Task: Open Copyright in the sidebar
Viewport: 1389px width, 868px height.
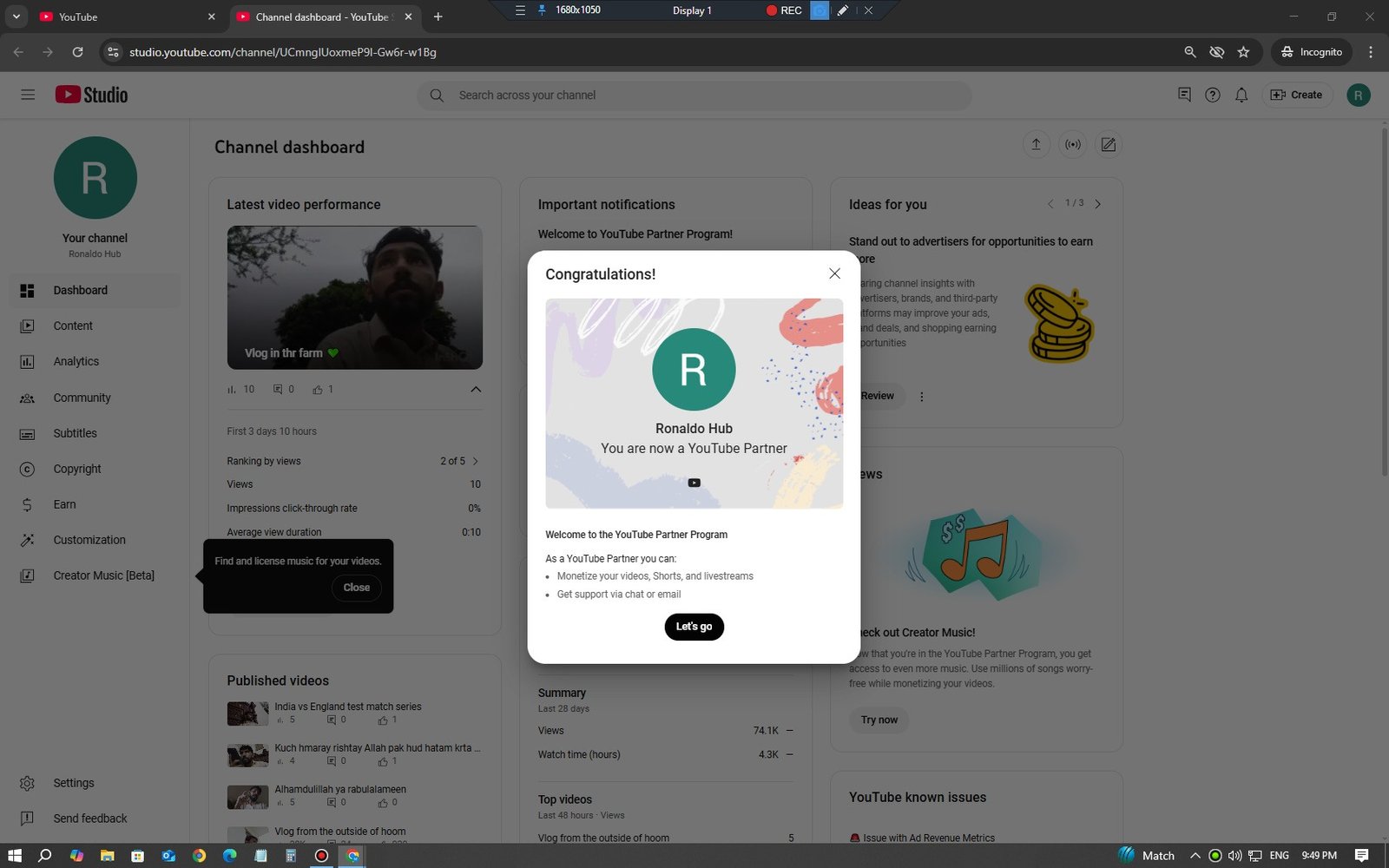Action: pos(95,469)
